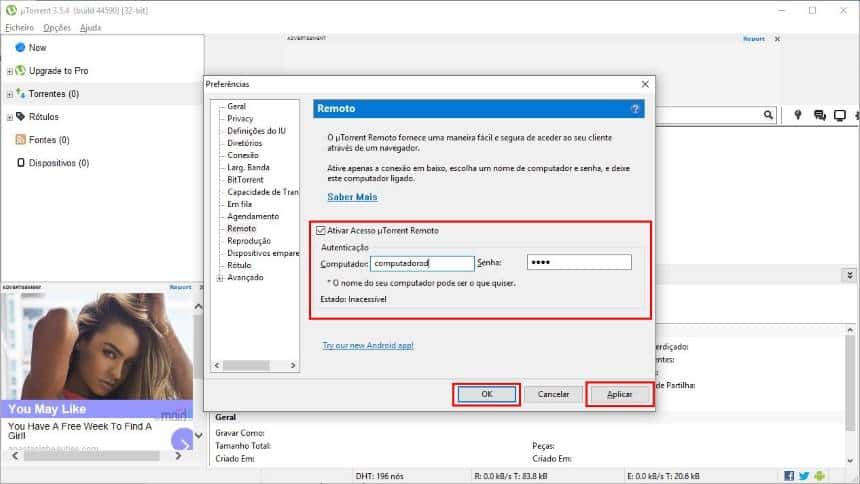This screenshot has height=484, width=860.
Task: Open the Ajuda menu
Action: tap(90, 27)
